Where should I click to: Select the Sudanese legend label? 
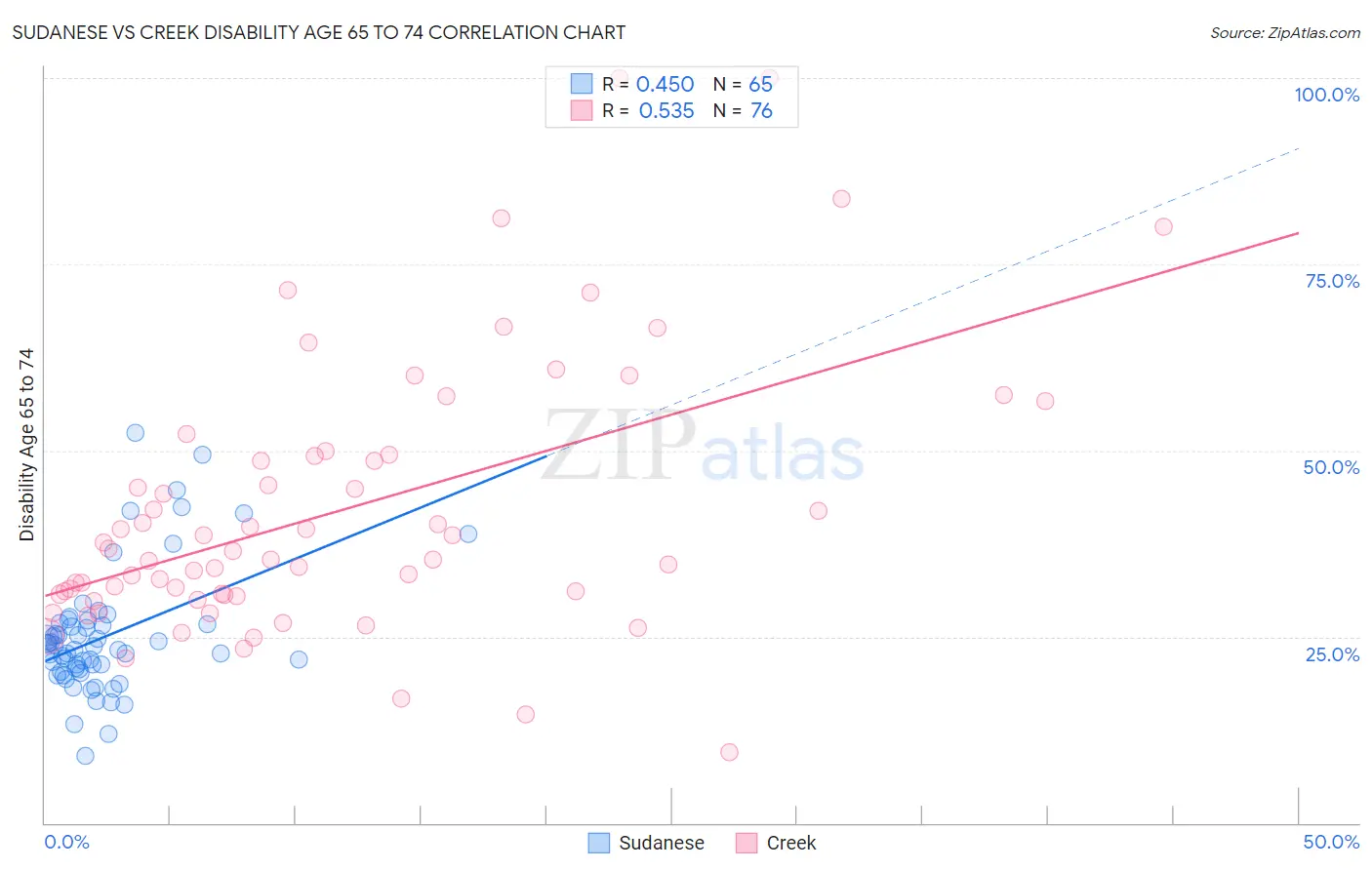coord(662,843)
